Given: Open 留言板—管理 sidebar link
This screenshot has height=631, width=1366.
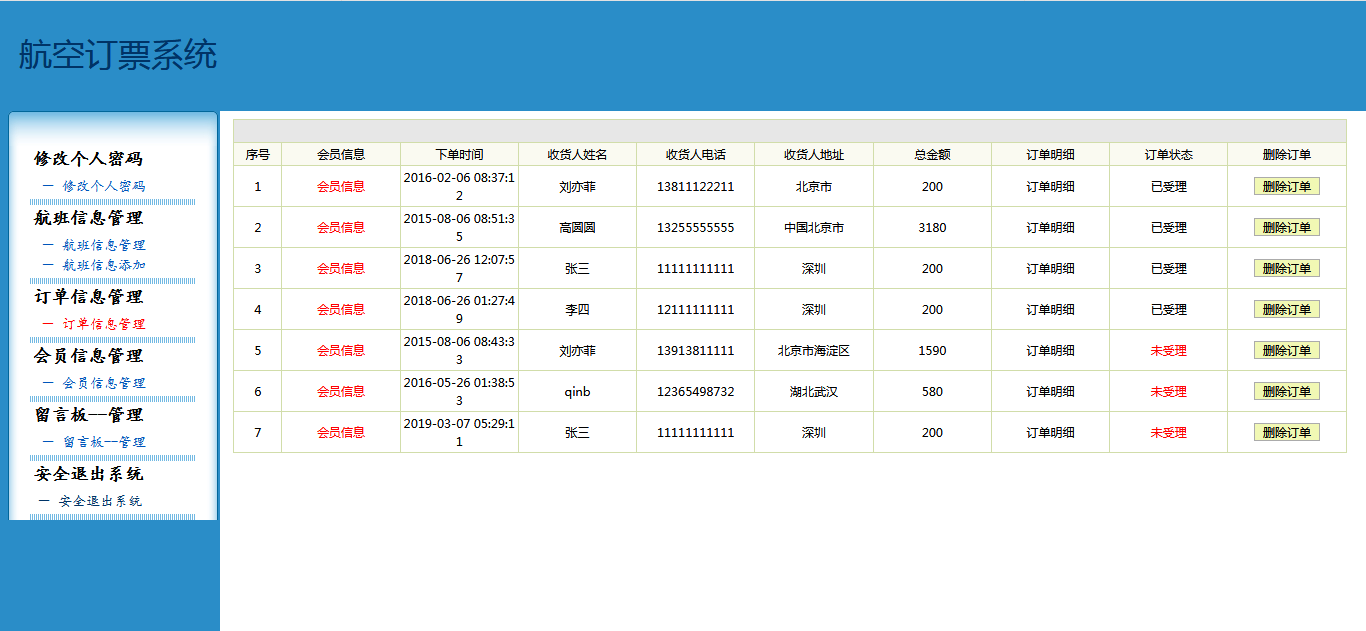Looking at the screenshot, I should [x=104, y=442].
